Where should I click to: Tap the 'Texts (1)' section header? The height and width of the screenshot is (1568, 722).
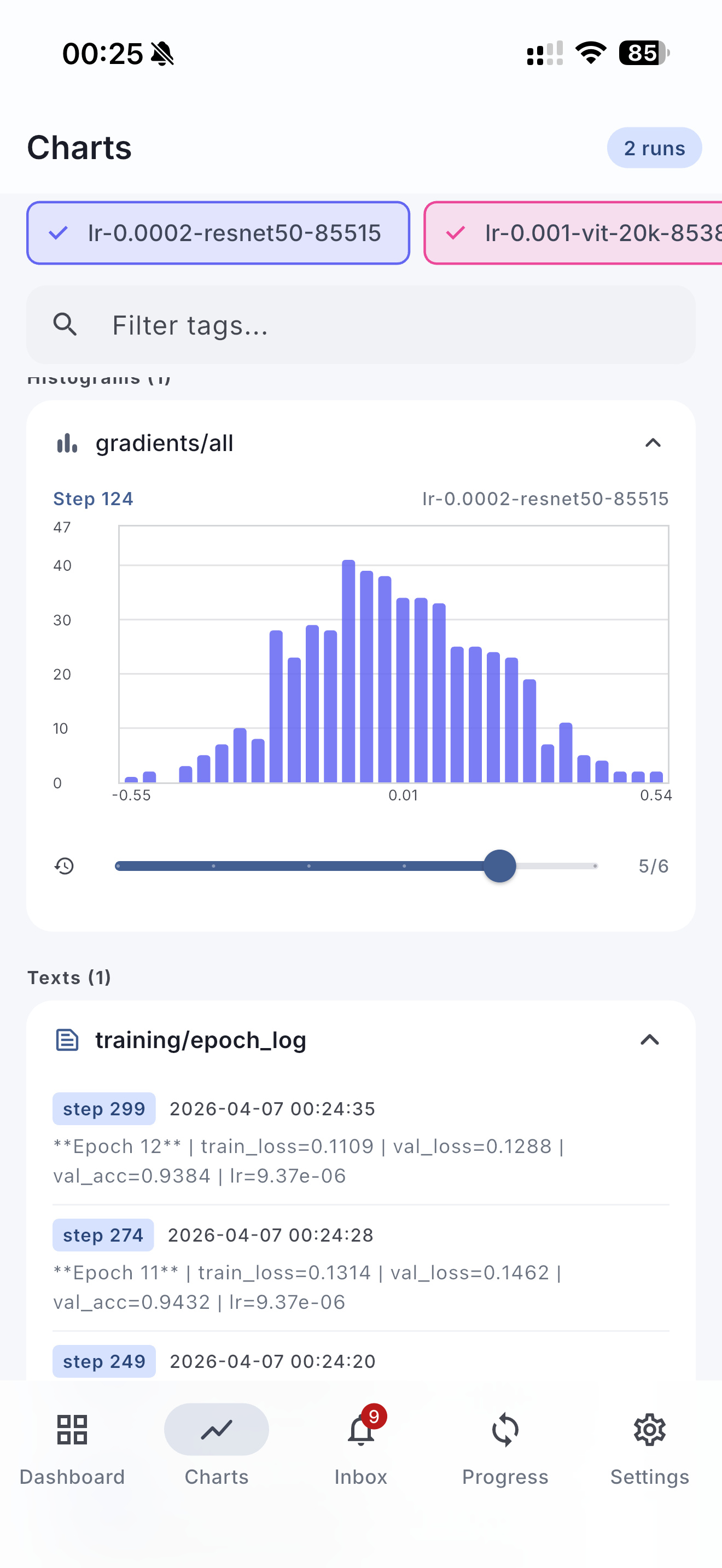coord(69,977)
